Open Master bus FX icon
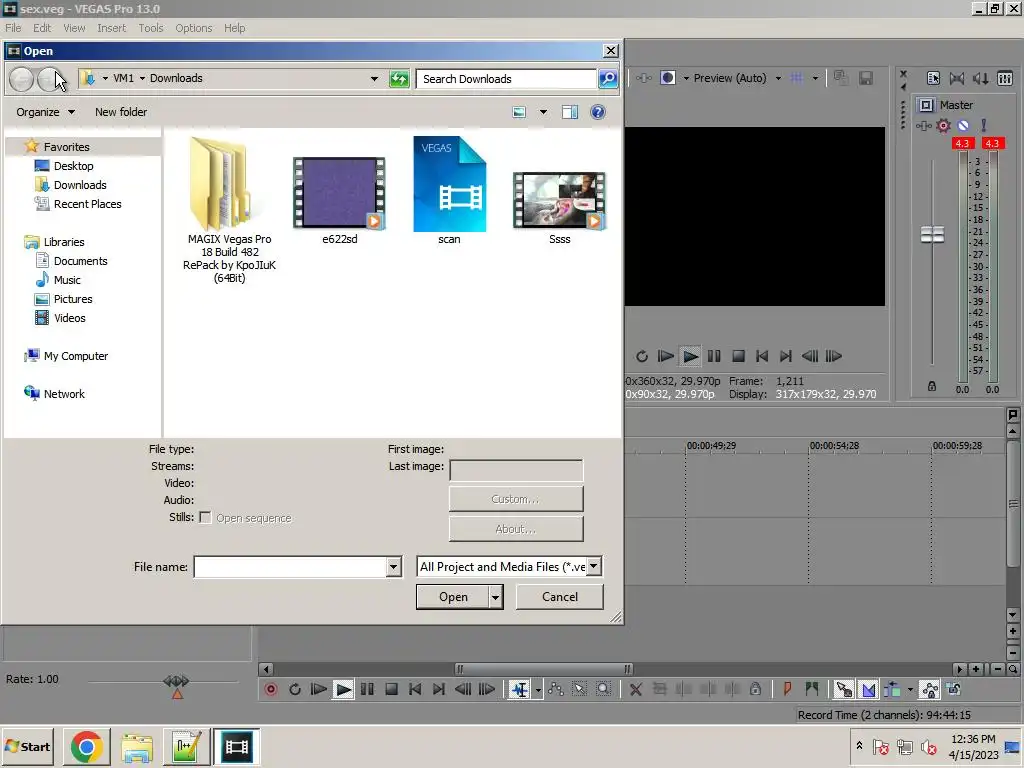Viewport: 1024px width, 768px height. [x=923, y=125]
